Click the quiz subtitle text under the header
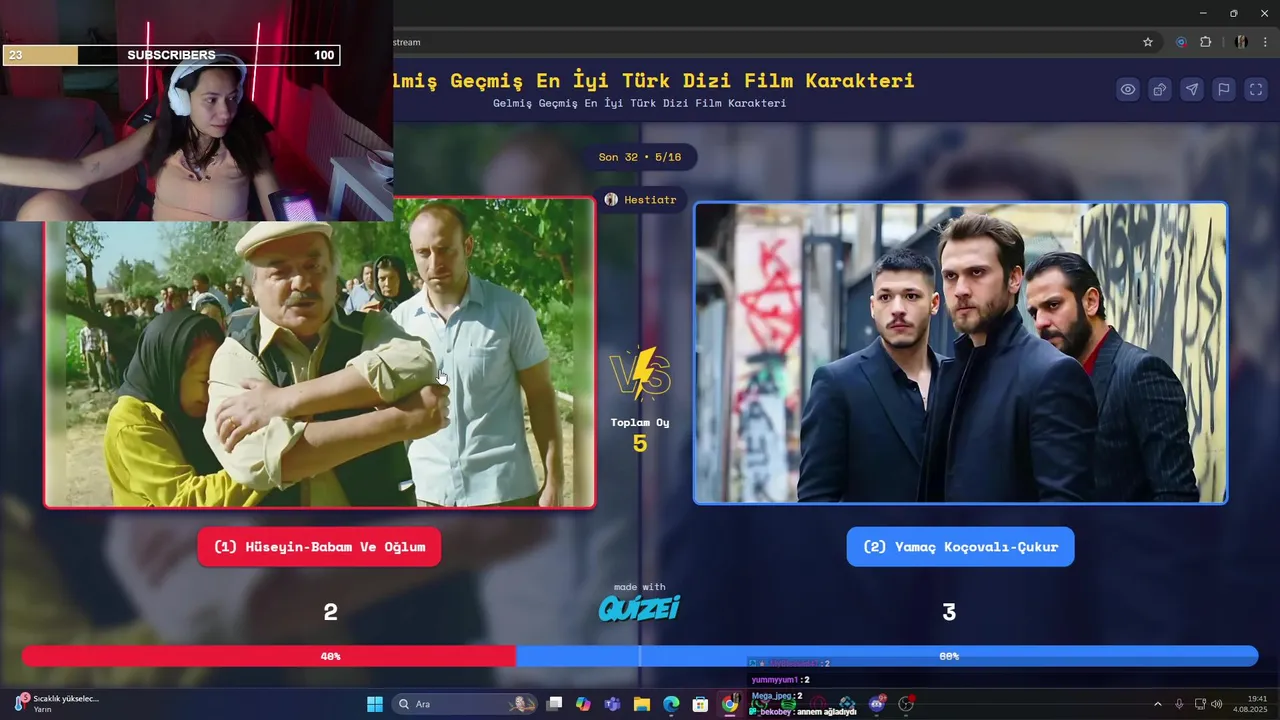The width and height of the screenshot is (1280, 720). point(639,103)
